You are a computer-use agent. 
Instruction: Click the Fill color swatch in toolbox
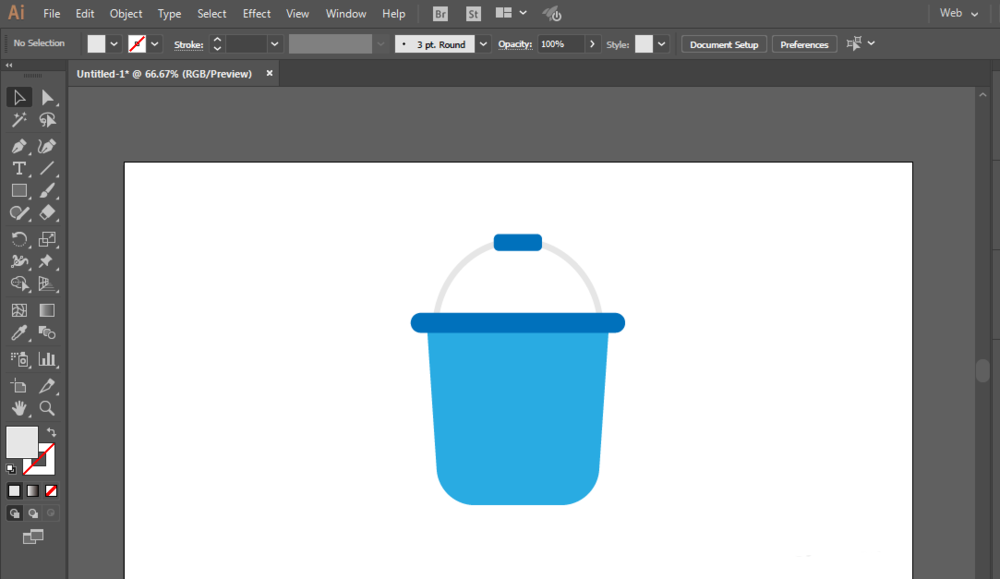click(x=21, y=441)
